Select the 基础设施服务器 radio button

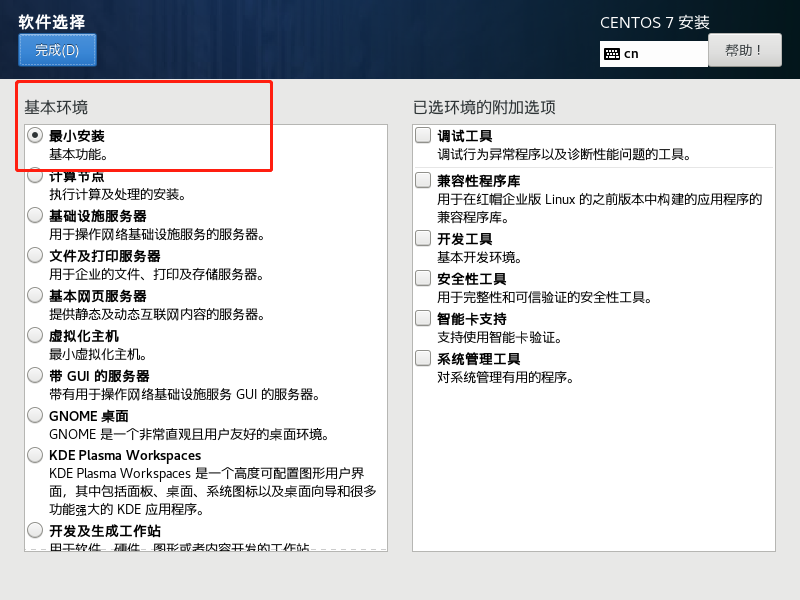point(35,215)
